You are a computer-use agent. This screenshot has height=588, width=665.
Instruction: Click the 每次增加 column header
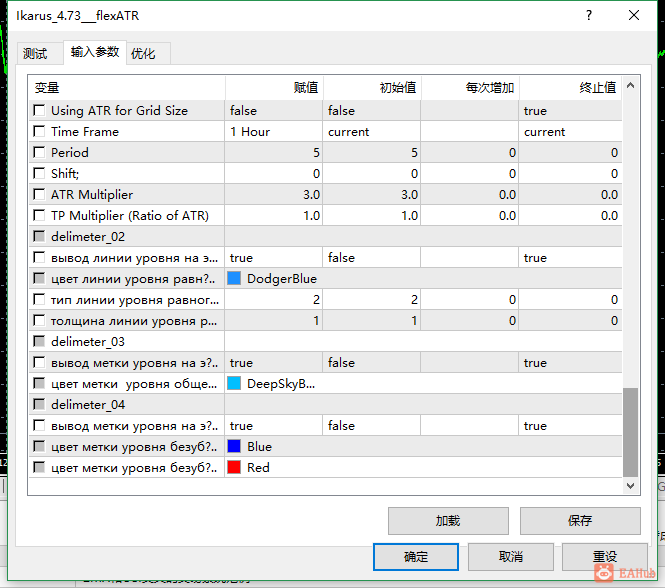click(x=470, y=88)
